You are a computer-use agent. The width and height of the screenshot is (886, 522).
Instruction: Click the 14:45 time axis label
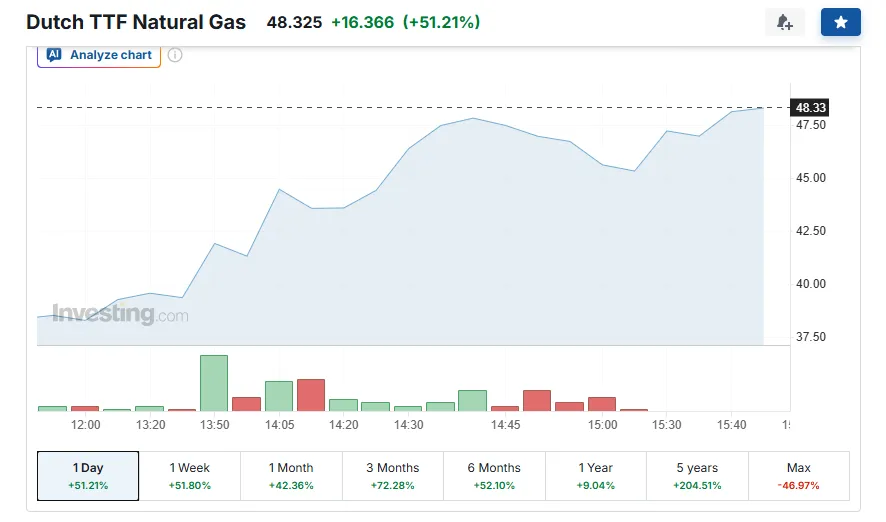(505, 425)
